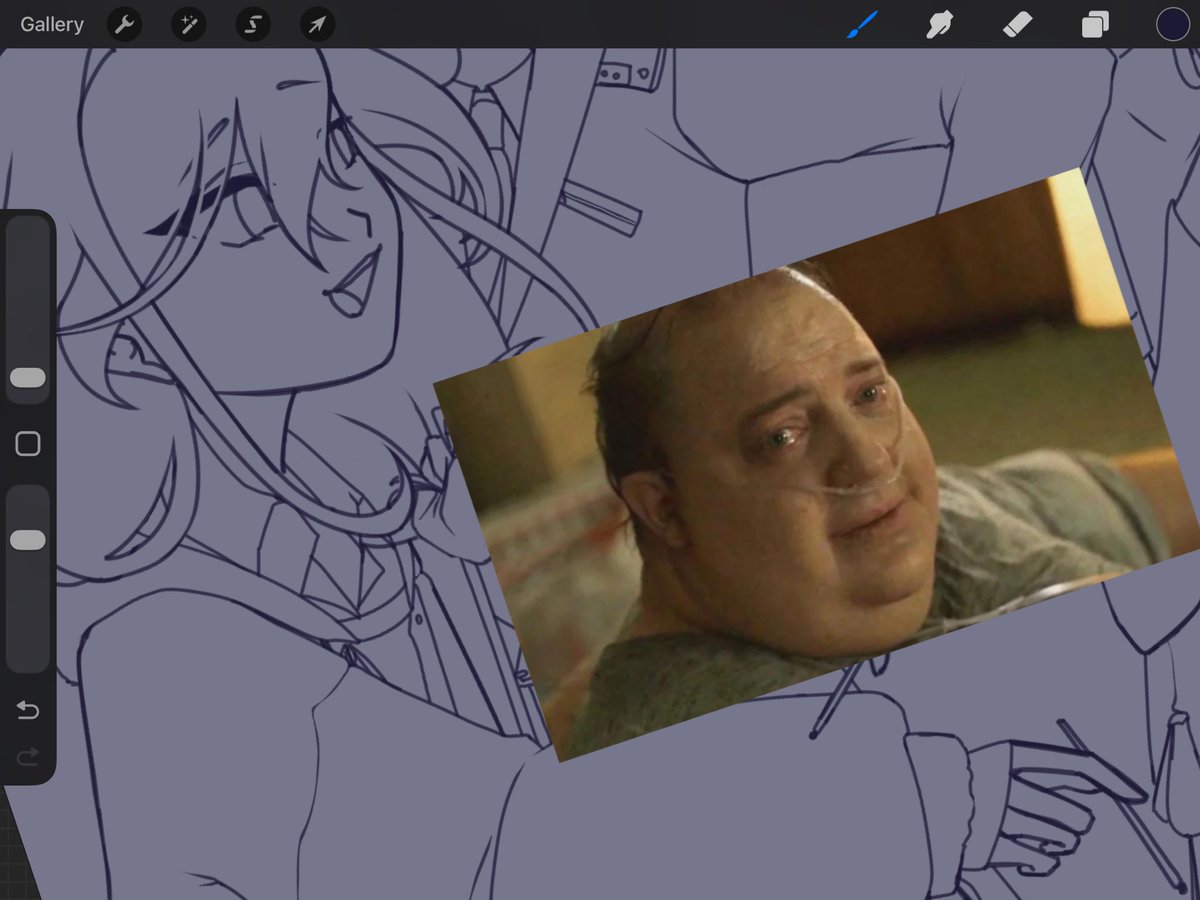The height and width of the screenshot is (900, 1200).
Task: Open the Adjustments magic wand menu
Action: click(189, 25)
